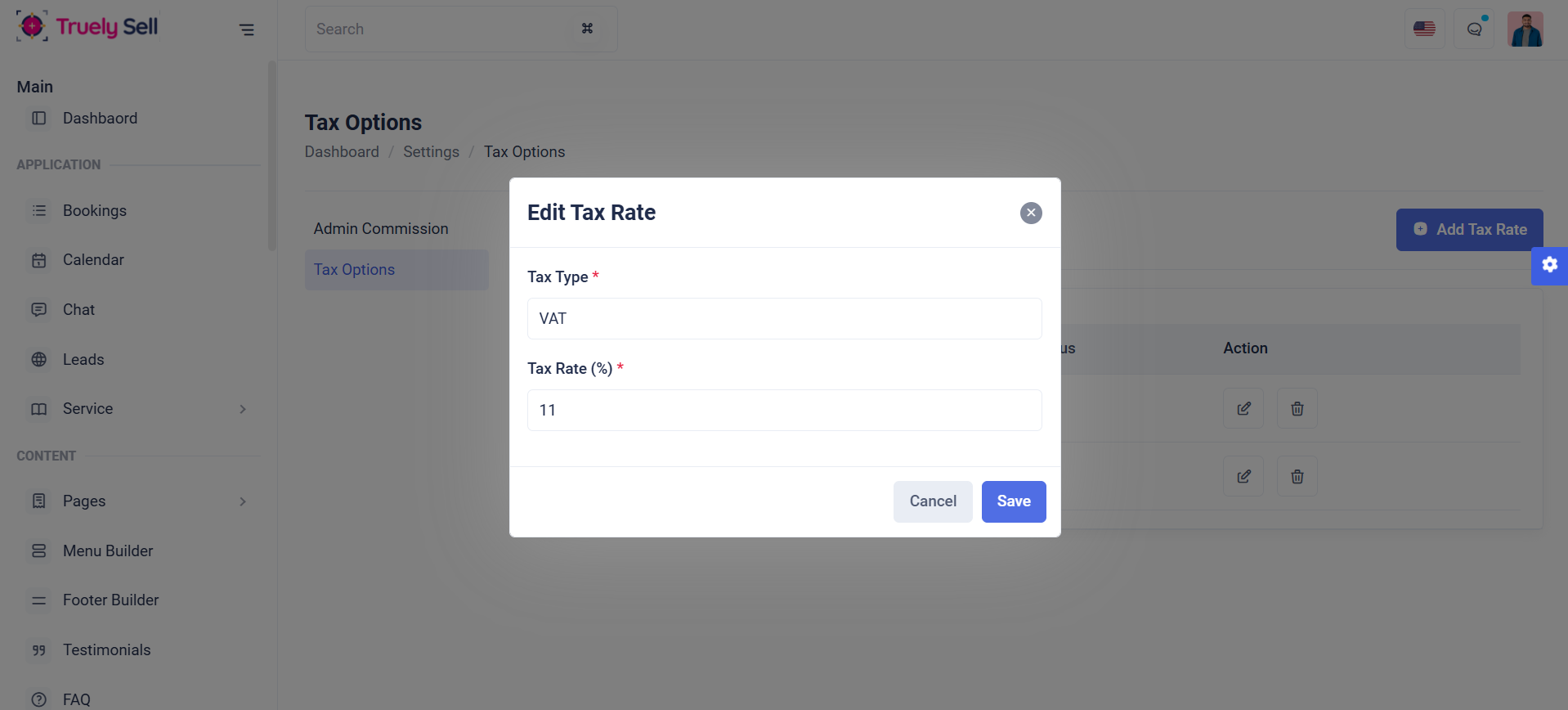Close the Edit Tax Rate dialog
Screen dimensions: 1568x710
click(1031, 213)
